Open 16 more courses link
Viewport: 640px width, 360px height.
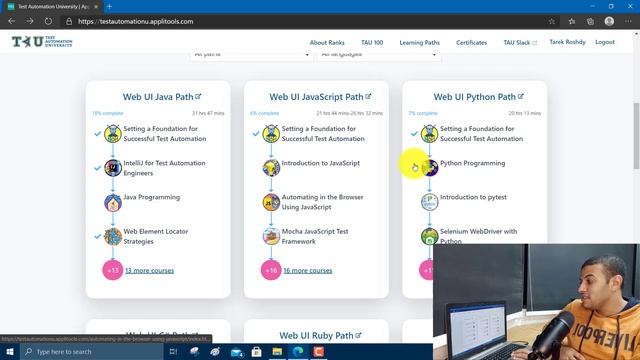(308, 270)
